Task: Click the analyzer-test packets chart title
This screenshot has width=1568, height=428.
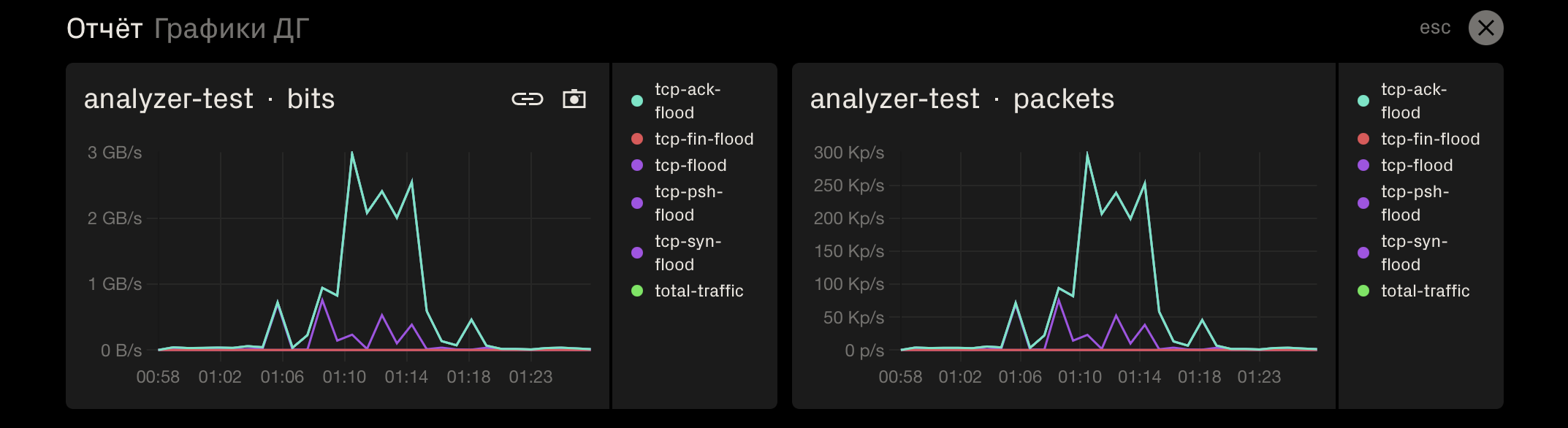Action: point(962,99)
